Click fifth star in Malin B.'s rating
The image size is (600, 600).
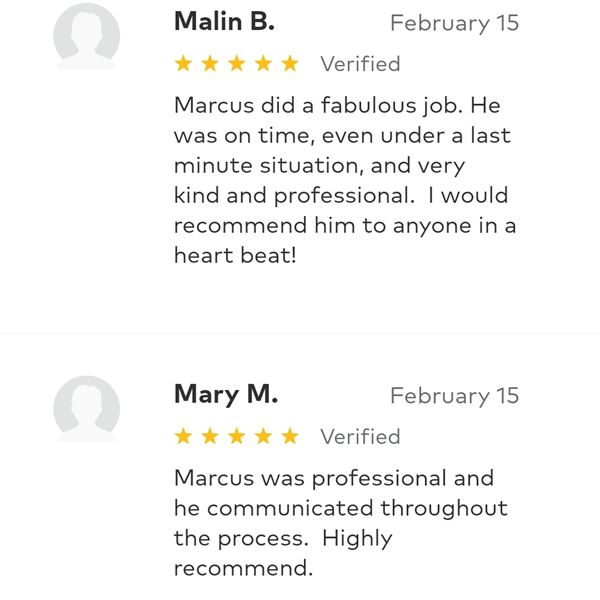tap(290, 64)
